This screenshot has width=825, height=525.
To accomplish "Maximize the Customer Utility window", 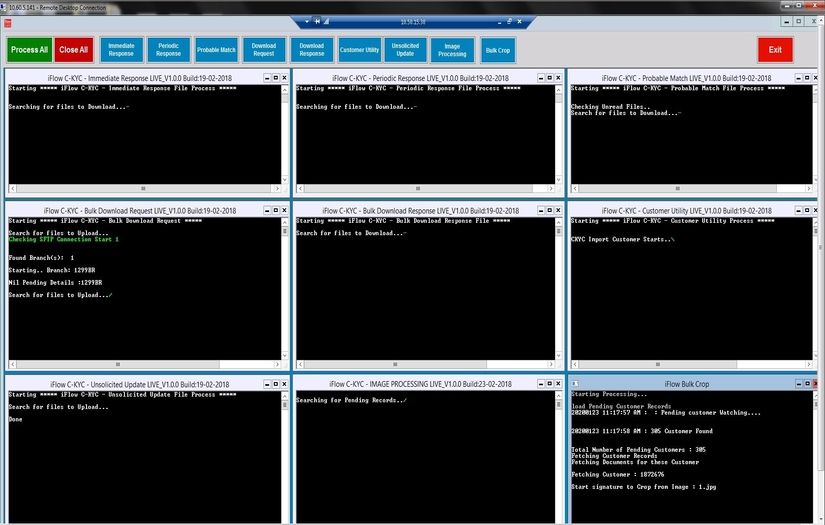I will tap(807, 210).
